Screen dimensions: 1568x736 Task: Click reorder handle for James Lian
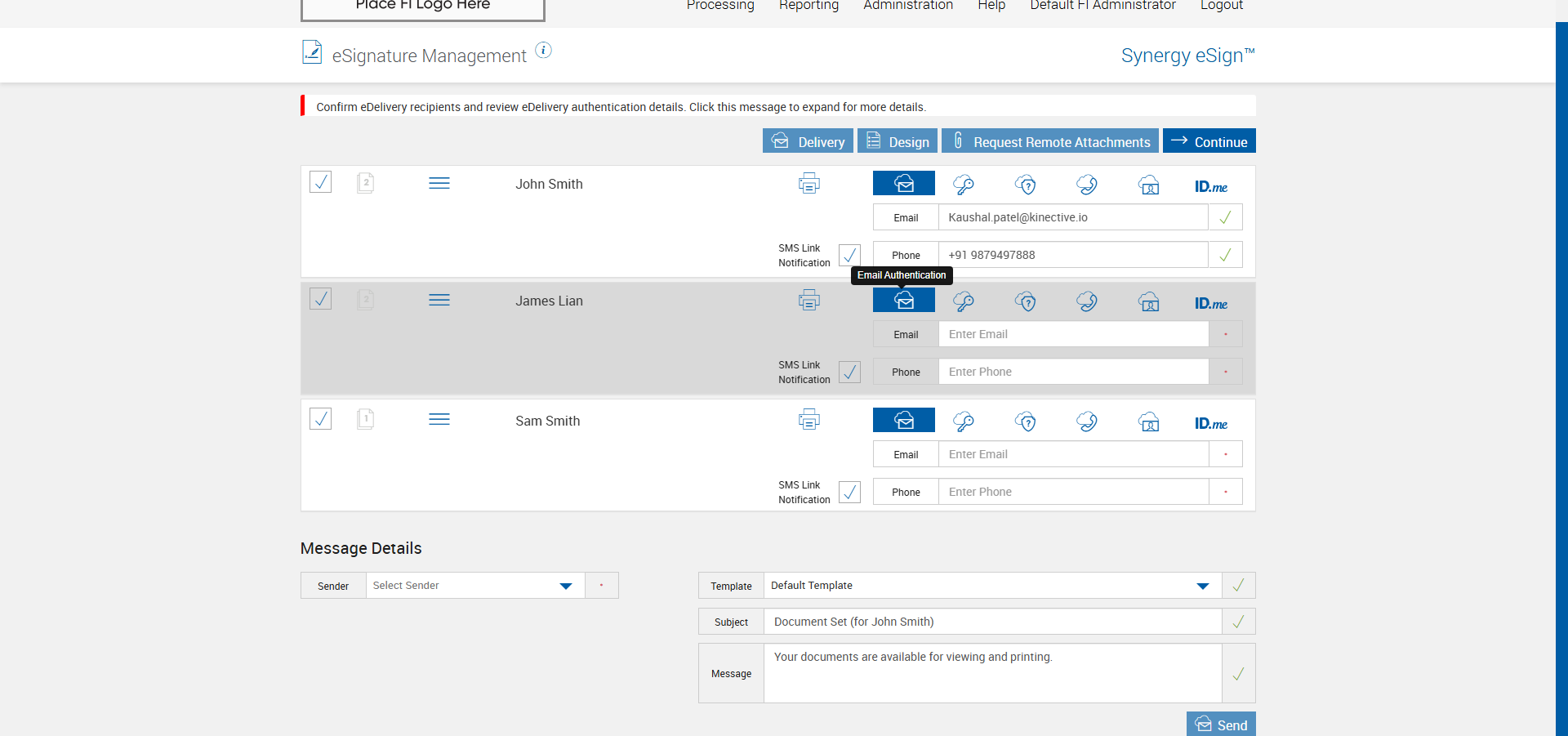(x=439, y=300)
